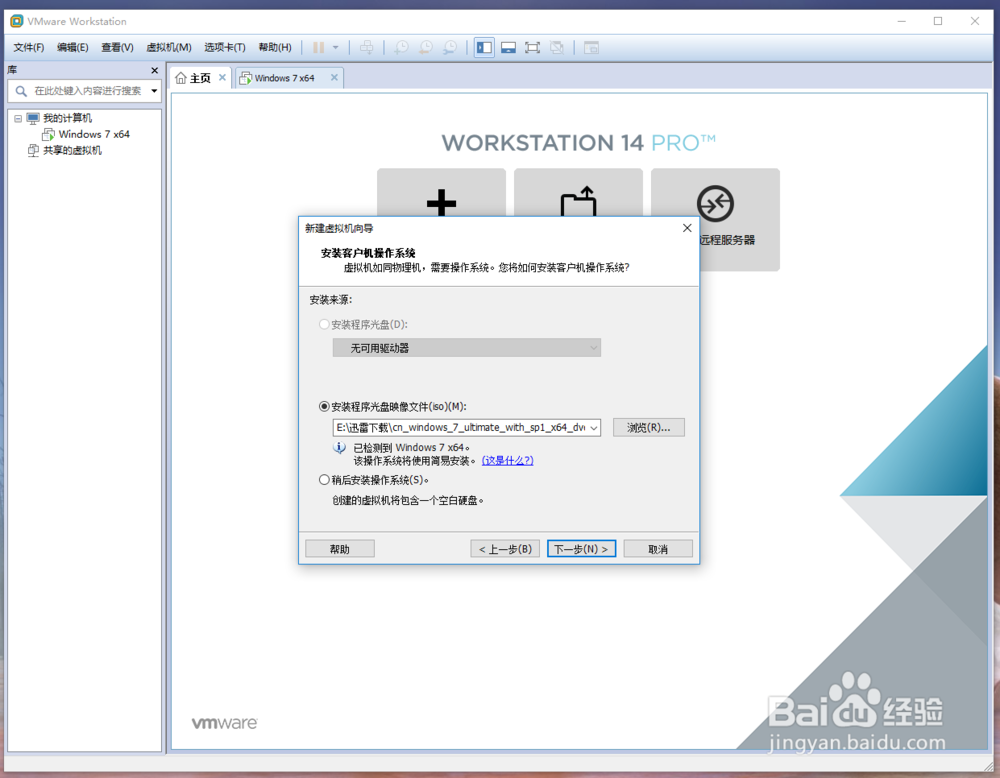Toggle the show library sidebar icon
1000x778 pixels.
[484, 47]
